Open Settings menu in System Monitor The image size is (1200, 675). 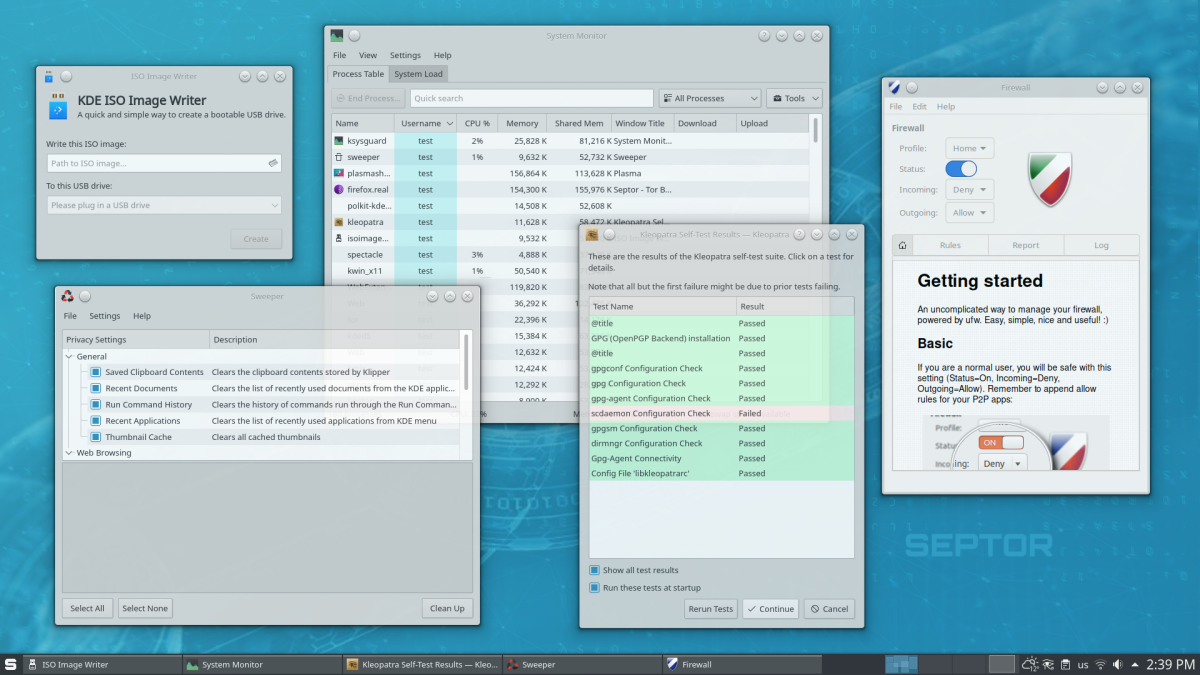click(x=405, y=55)
